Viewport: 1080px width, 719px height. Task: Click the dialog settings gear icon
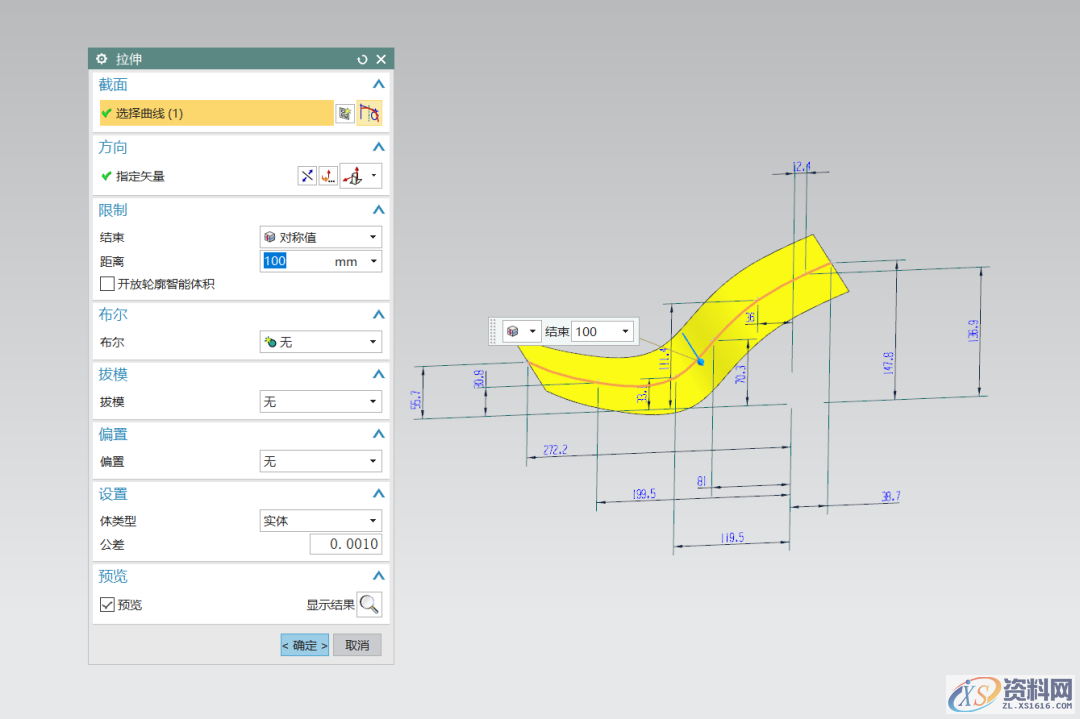[x=102, y=59]
